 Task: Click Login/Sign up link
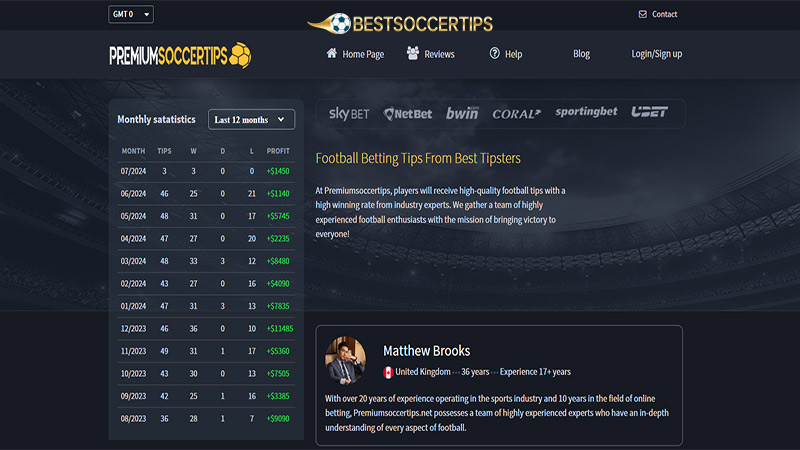[657, 54]
